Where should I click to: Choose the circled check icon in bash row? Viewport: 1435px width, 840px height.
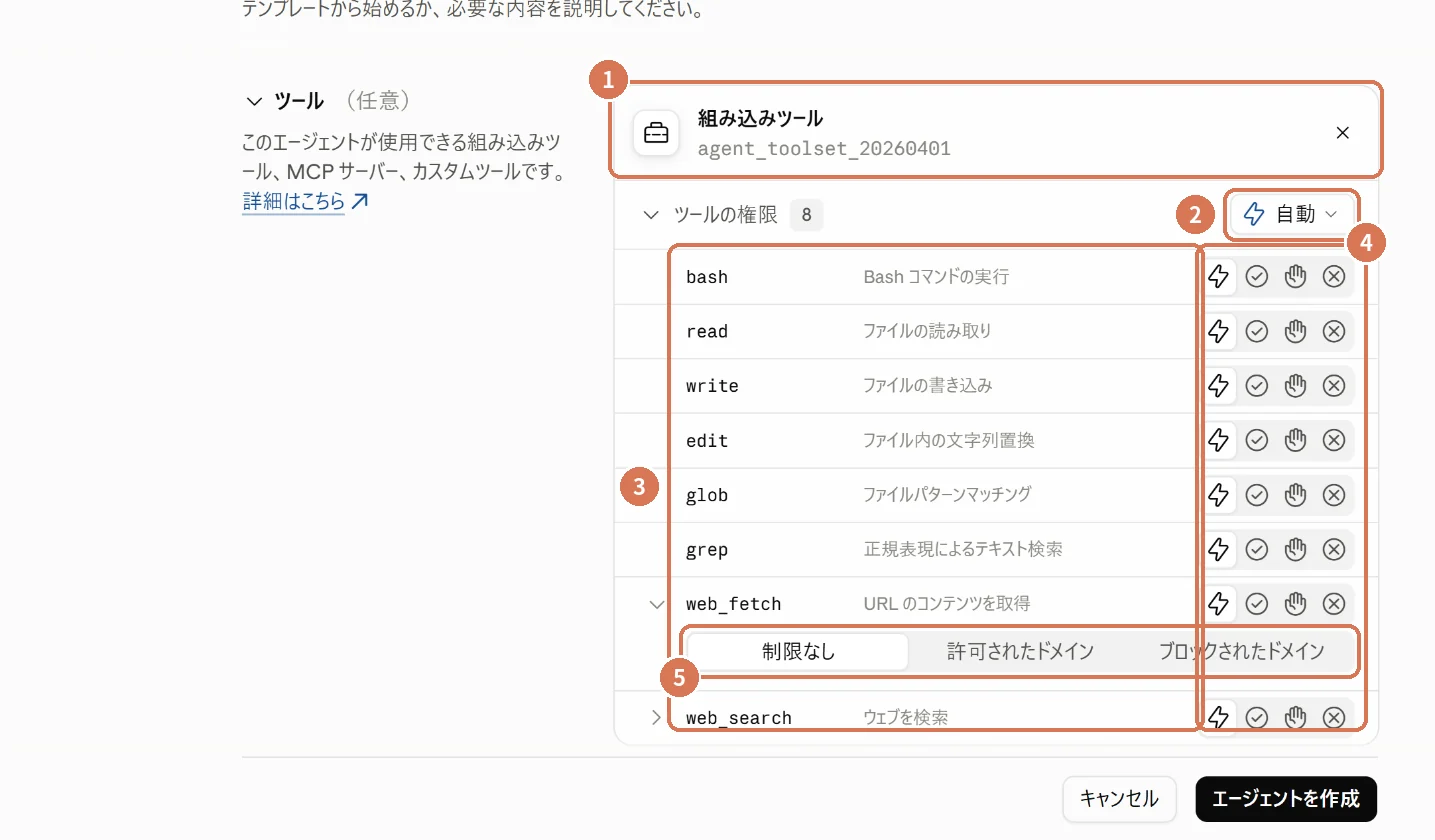coord(1257,277)
